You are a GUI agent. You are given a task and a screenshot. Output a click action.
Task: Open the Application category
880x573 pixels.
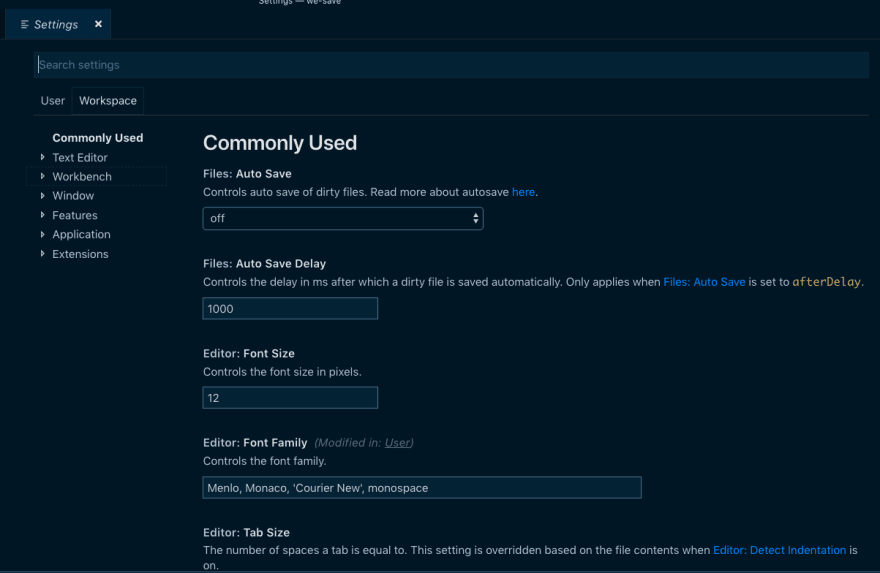81,234
